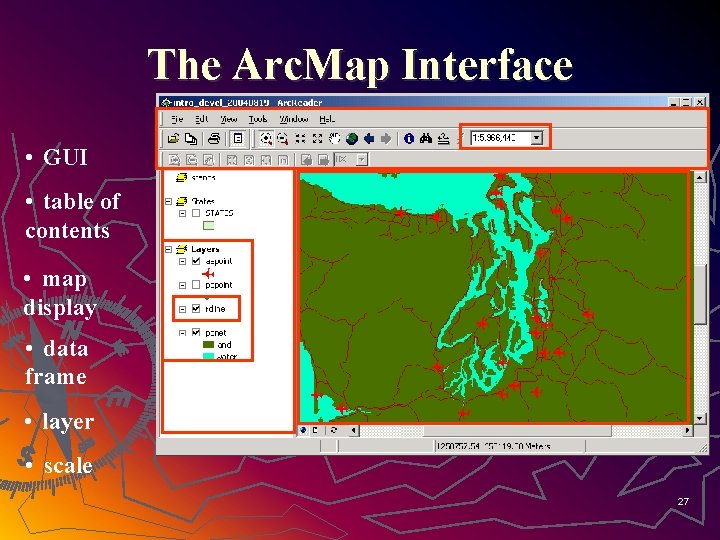This screenshot has width=720, height=540.
Task: Click the cyan water symbol swatch
Action: 208,356
